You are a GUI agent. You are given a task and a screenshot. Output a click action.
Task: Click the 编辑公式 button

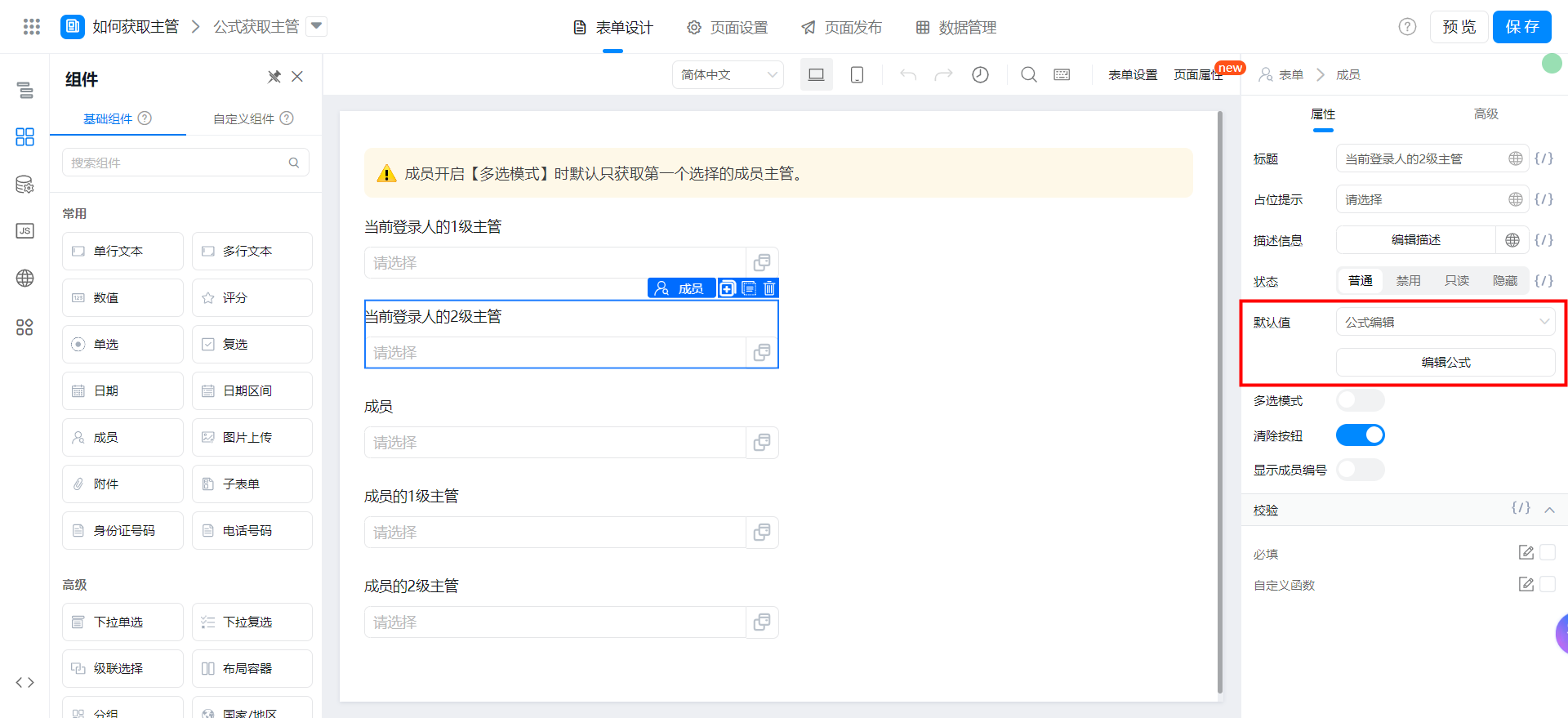1445,362
